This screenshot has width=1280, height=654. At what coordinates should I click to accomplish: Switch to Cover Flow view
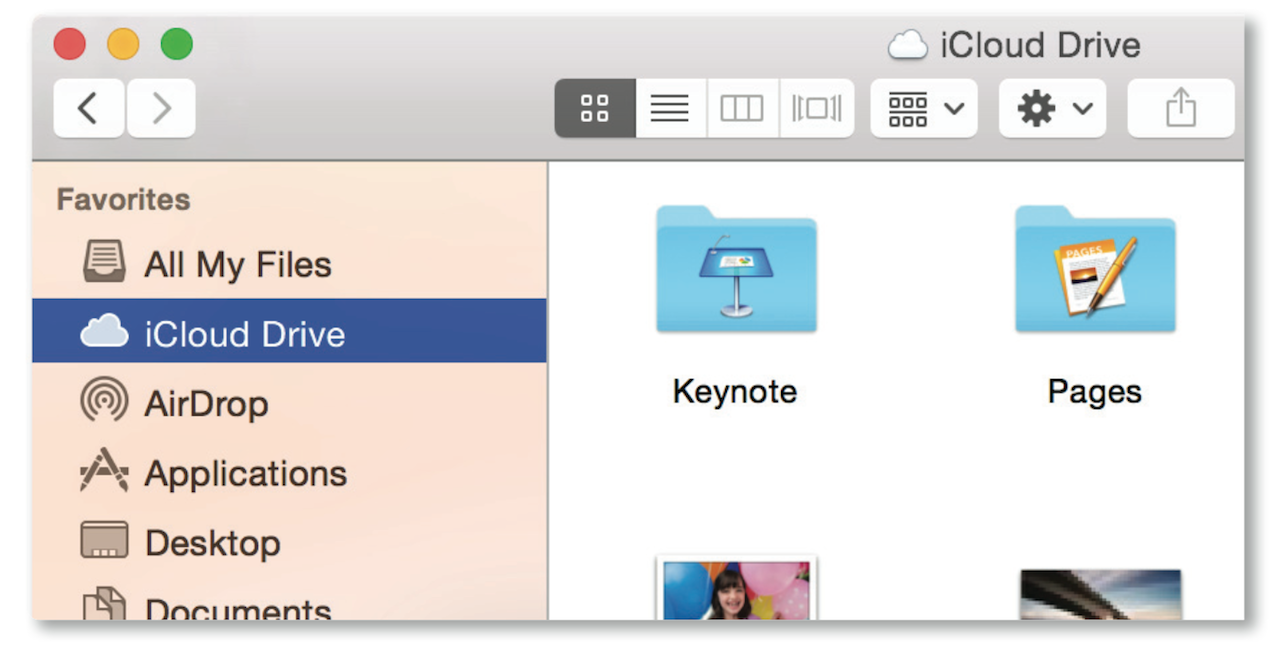[x=817, y=108]
